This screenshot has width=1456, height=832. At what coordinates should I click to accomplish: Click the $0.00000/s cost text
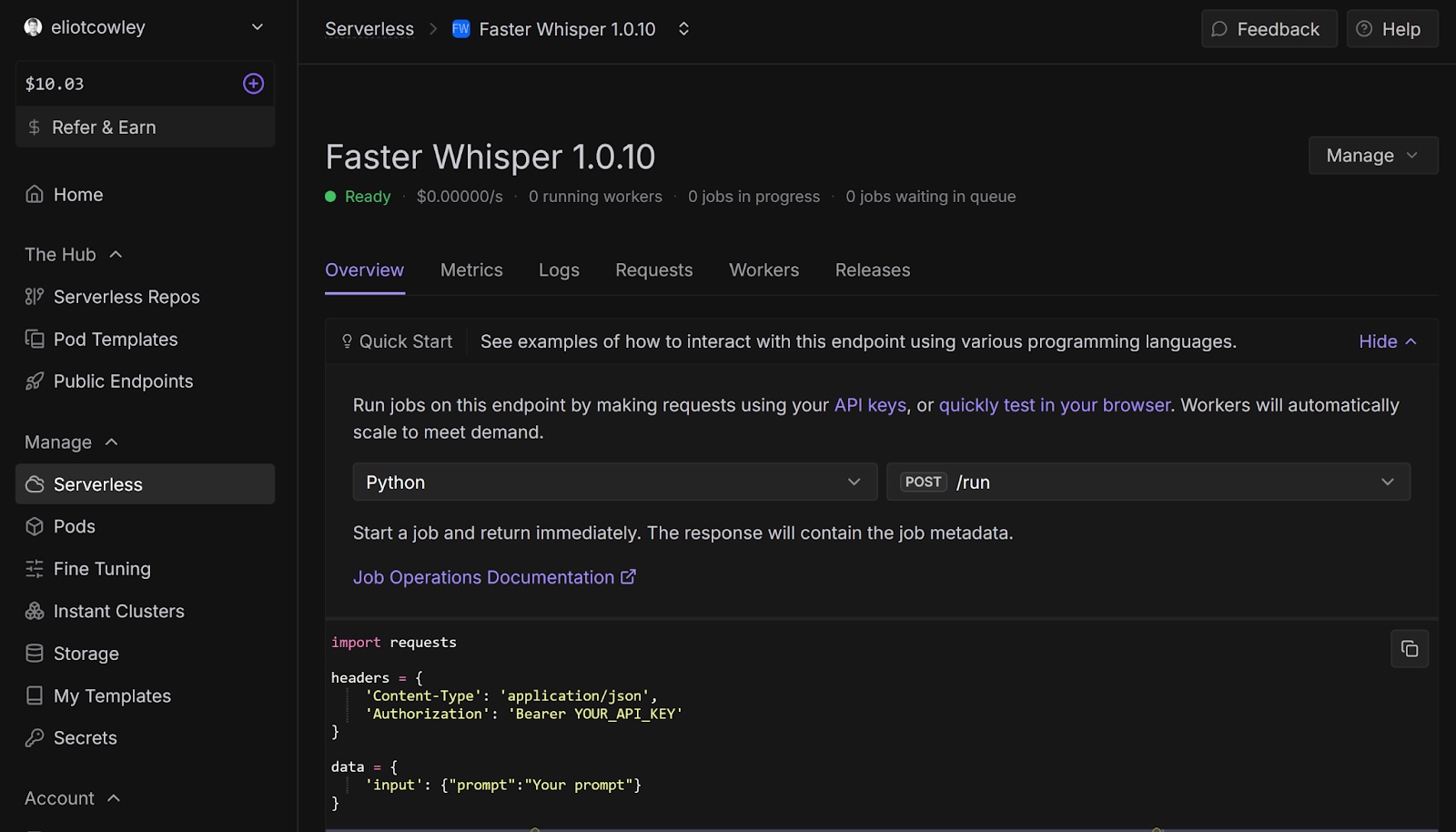pos(460,197)
